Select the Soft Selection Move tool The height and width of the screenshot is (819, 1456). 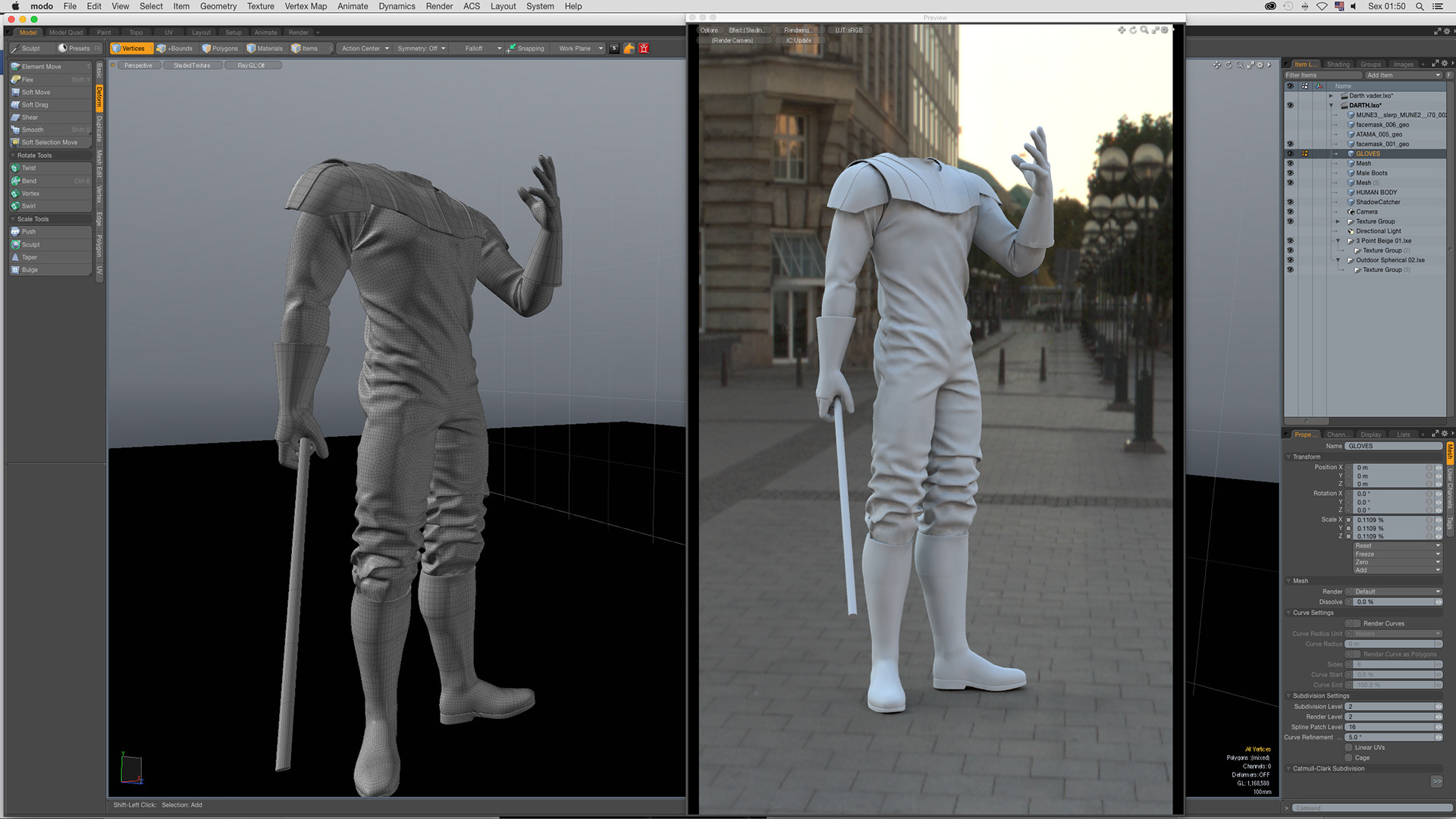click(50, 143)
